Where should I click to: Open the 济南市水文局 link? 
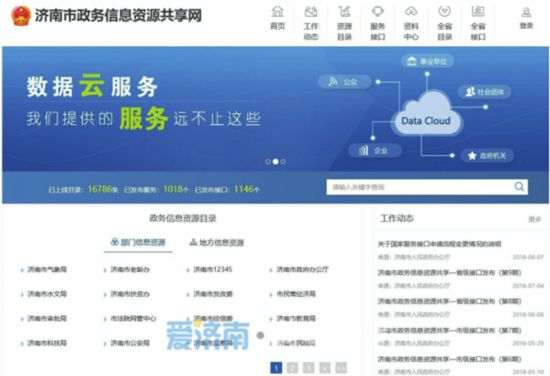pyautogui.click(x=47, y=294)
